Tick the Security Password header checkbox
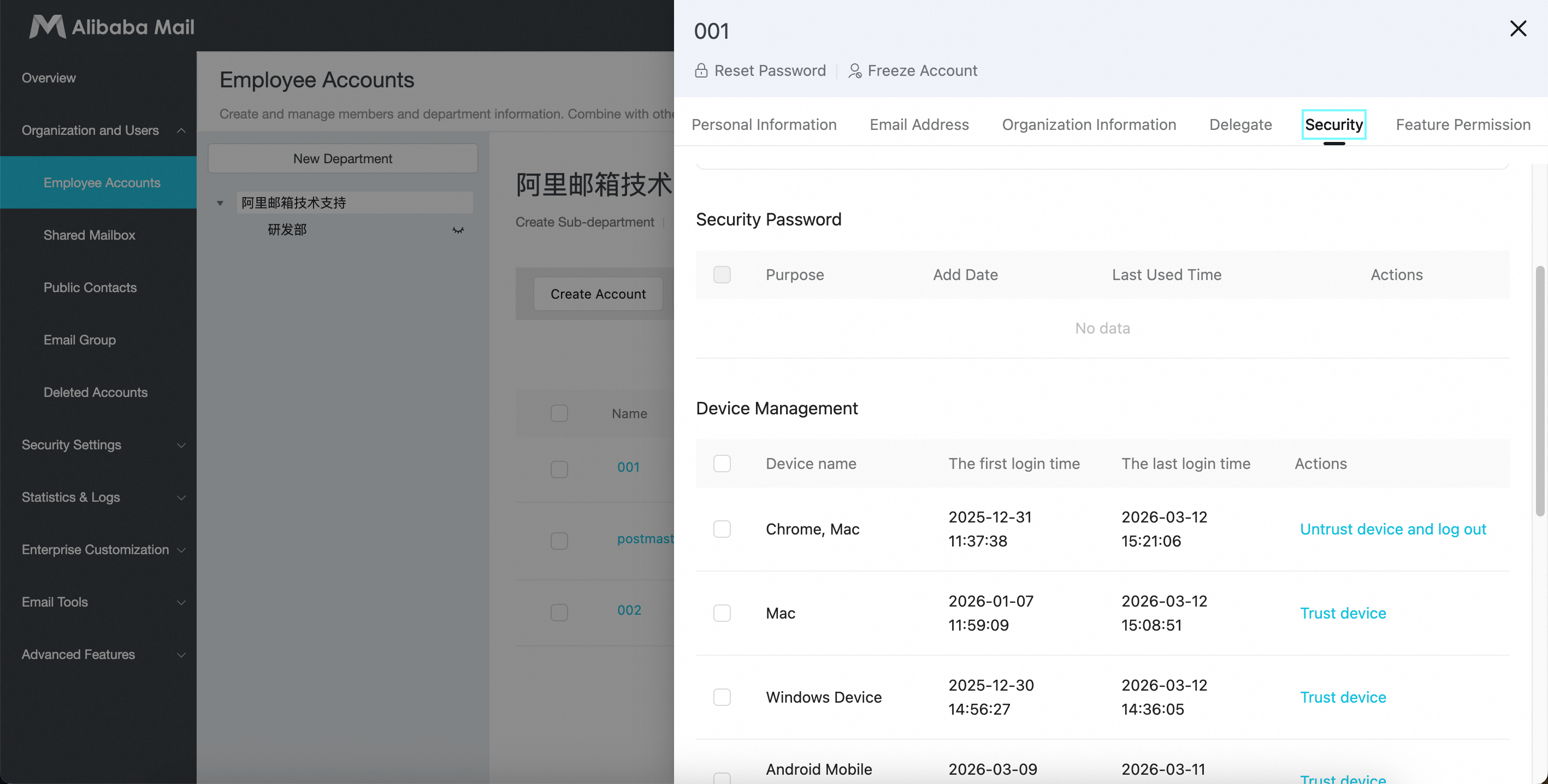Screen dimensions: 1548x784 (722, 275)
